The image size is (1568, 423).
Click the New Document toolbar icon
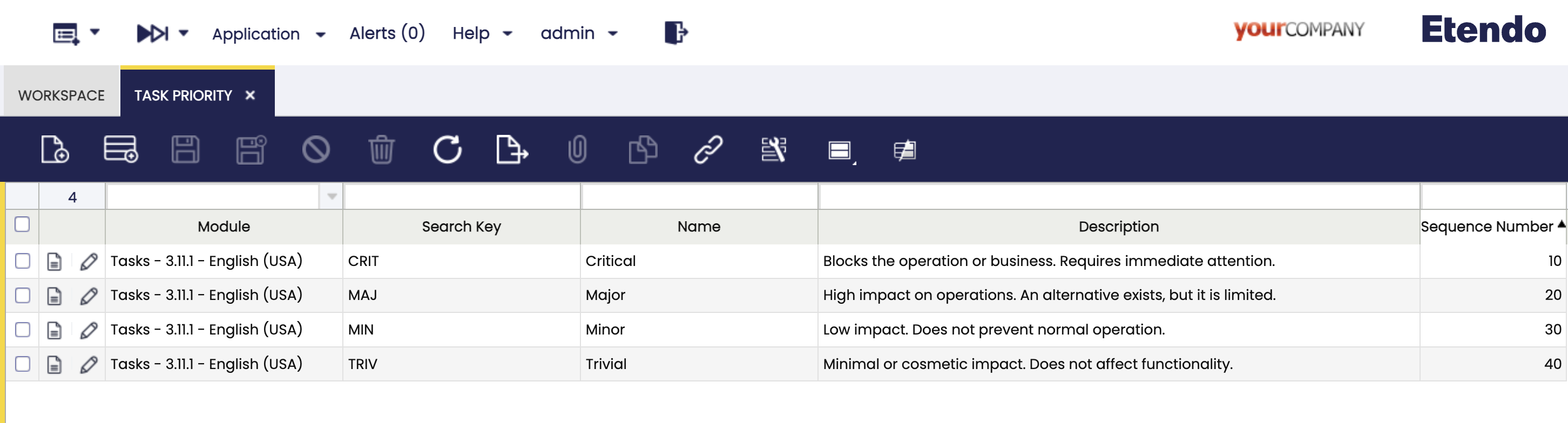point(55,150)
